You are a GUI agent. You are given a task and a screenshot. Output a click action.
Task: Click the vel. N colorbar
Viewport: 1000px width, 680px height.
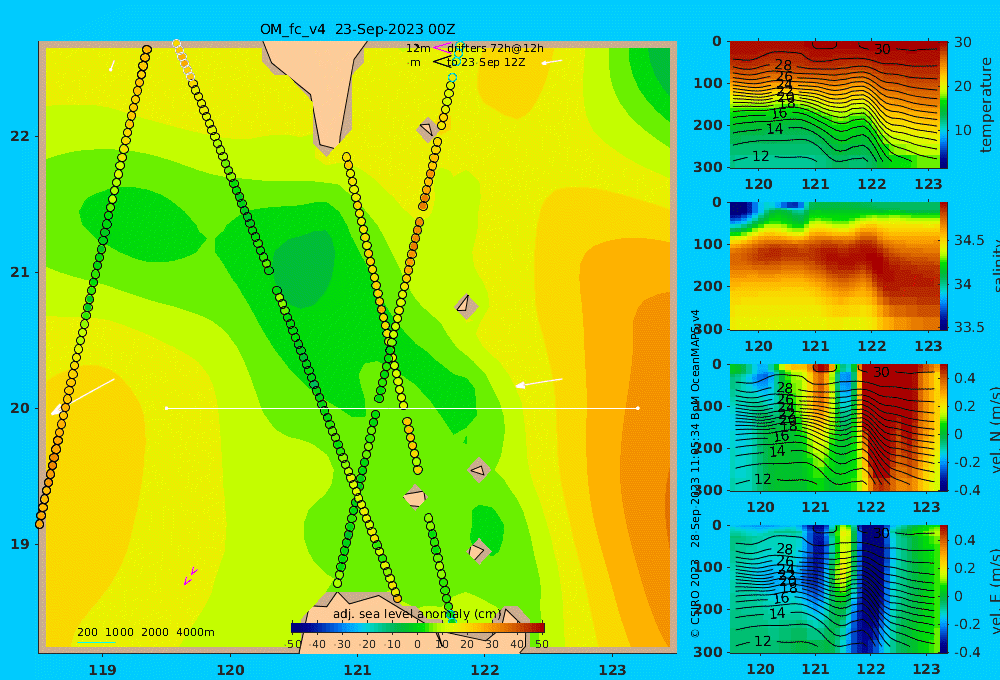coord(943,427)
